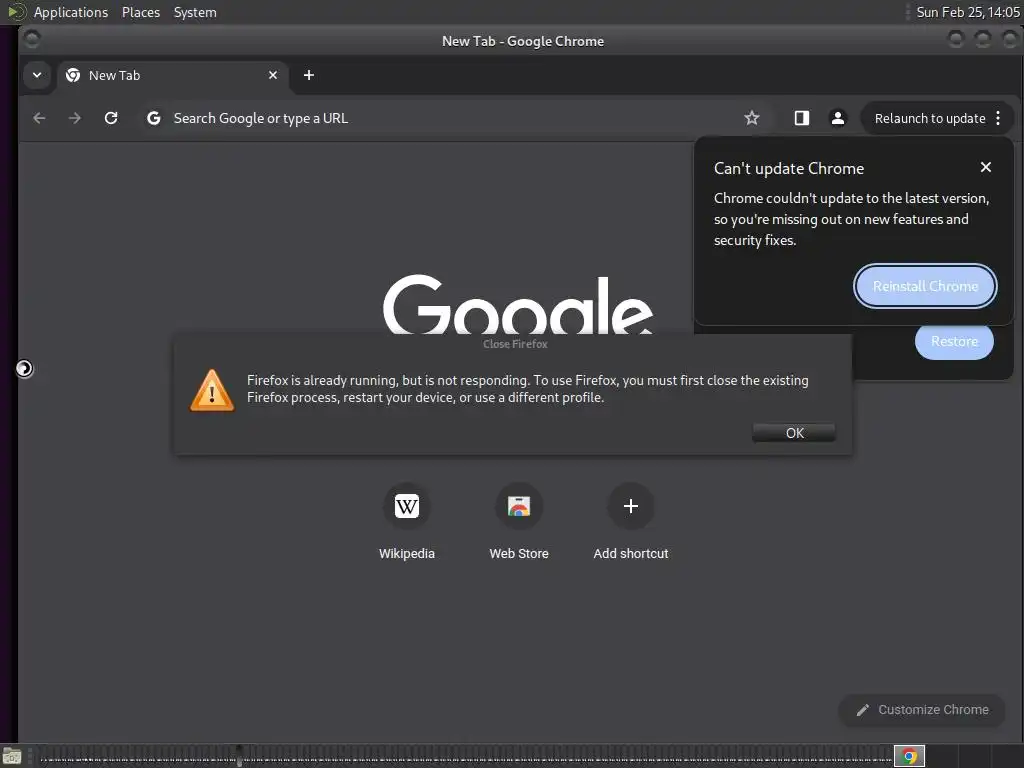Open the Wikipedia shortcut

[406, 522]
